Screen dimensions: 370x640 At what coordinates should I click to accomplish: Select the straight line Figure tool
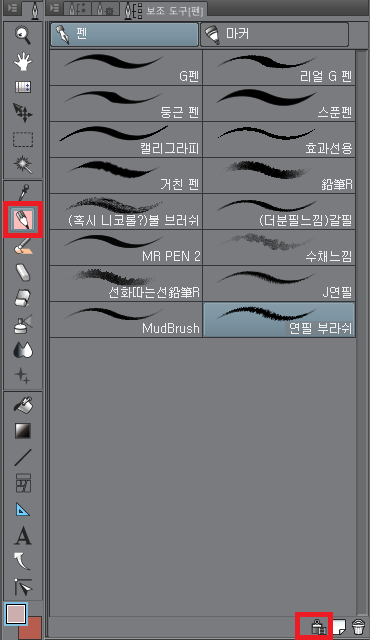click(x=23, y=457)
